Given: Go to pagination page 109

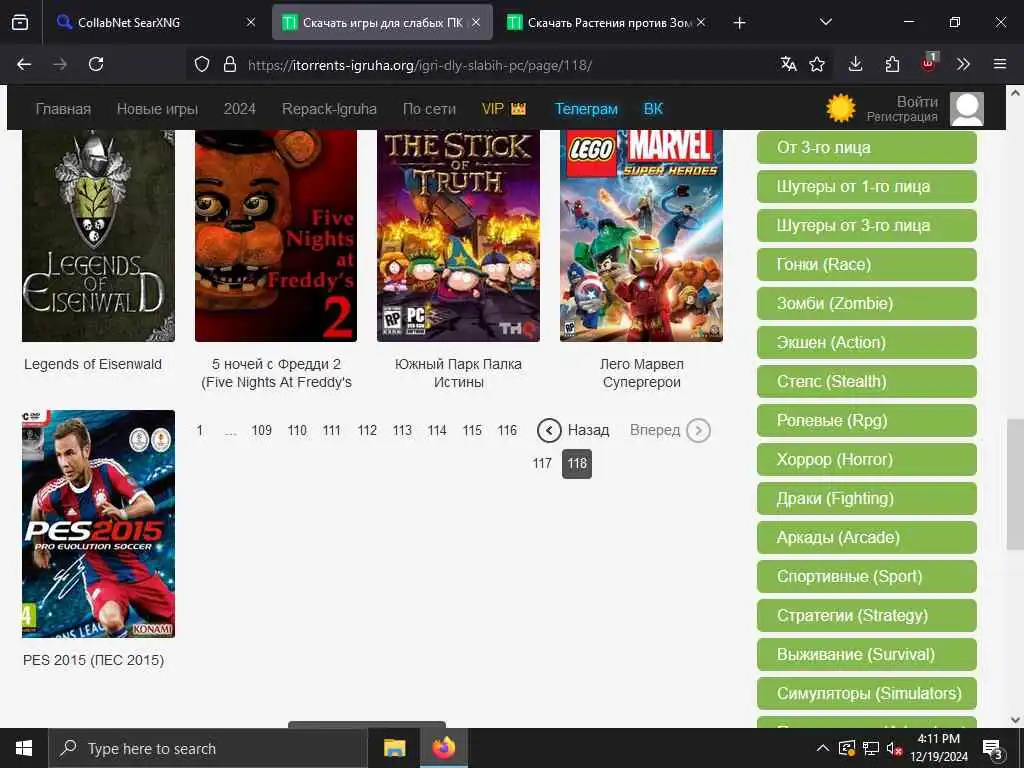Looking at the screenshot, I should pos(261,430).
